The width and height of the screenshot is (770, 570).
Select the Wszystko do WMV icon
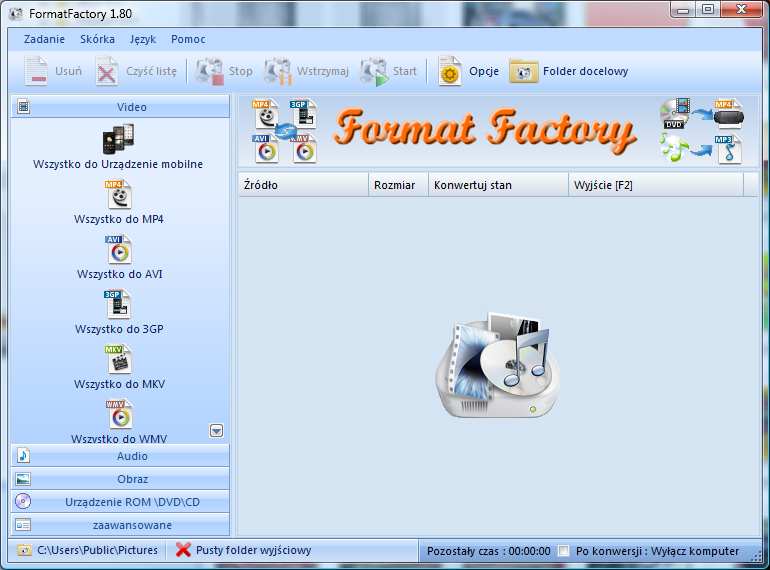[x=119, y=414]
